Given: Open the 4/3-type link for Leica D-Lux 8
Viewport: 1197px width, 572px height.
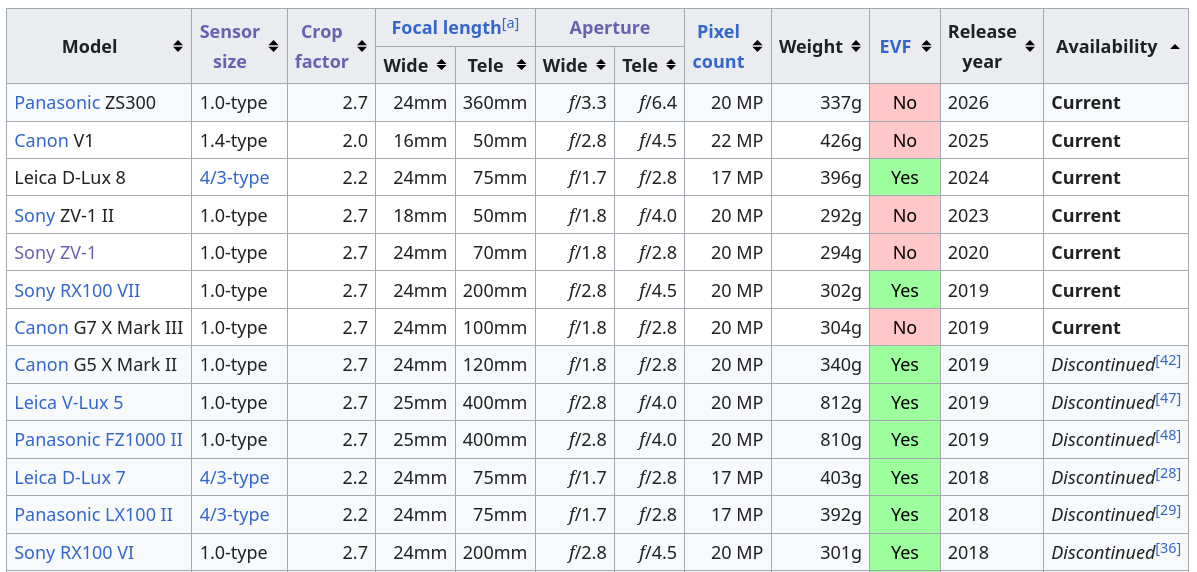Looking at the screenshot, I should pos(234,178).
